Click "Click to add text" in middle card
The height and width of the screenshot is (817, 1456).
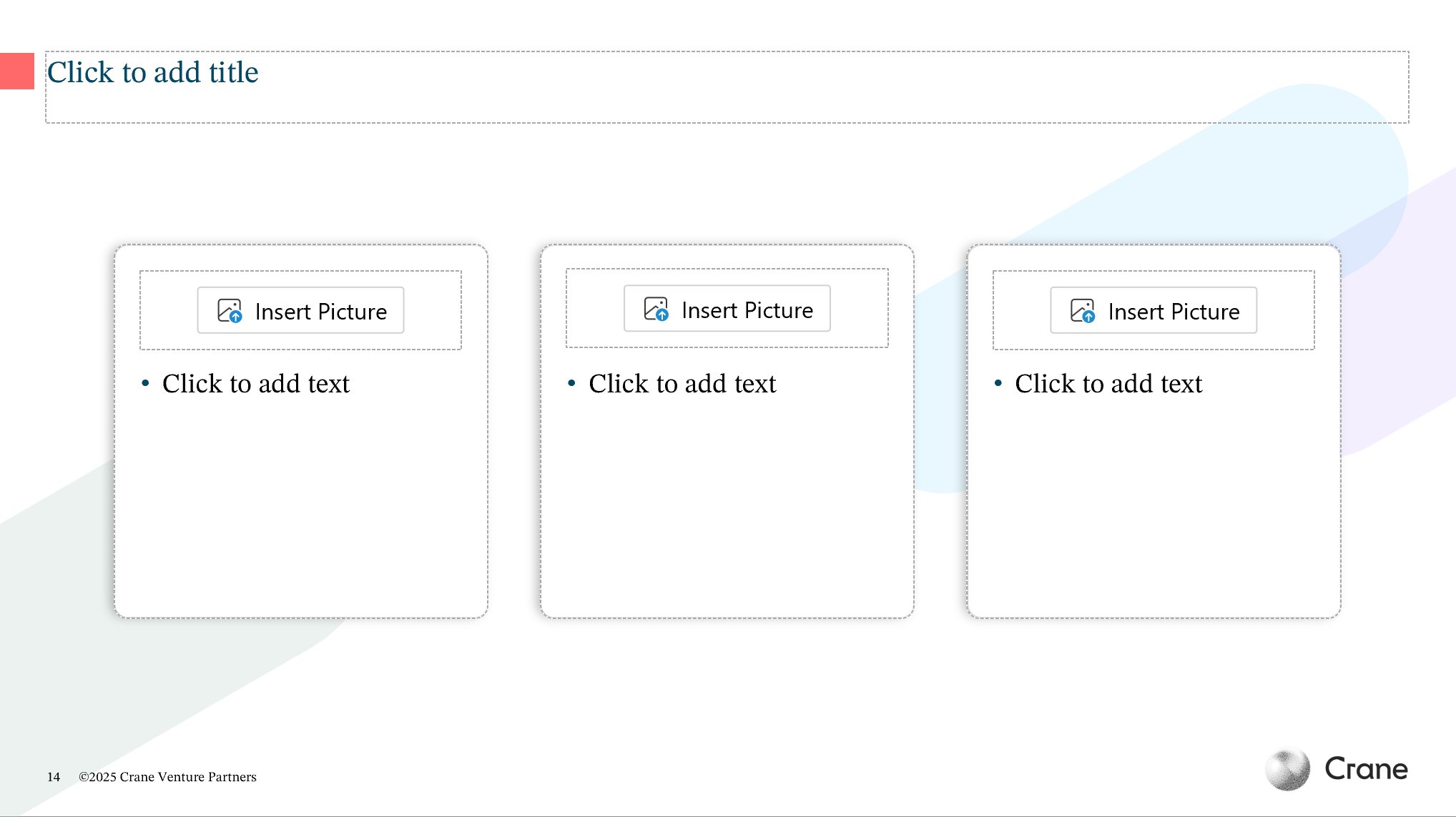pyautogui.click(x=682, y=384)
